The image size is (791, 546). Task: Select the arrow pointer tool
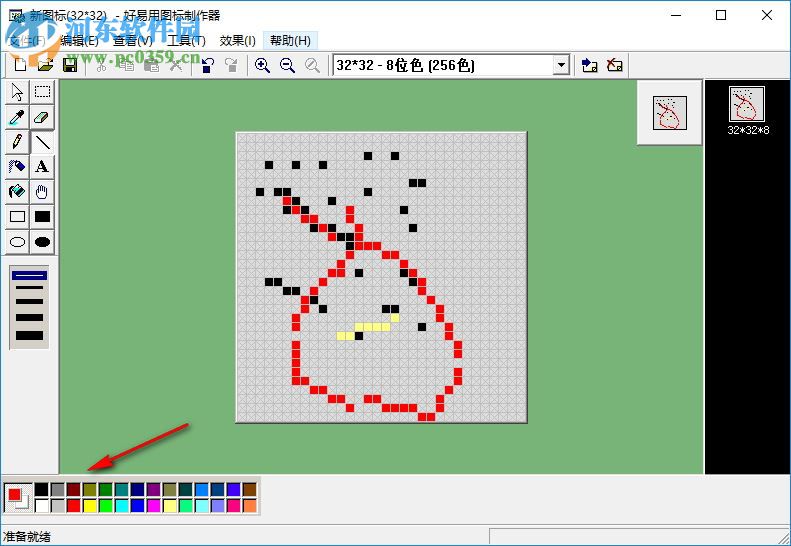click(x=17, y=92)
